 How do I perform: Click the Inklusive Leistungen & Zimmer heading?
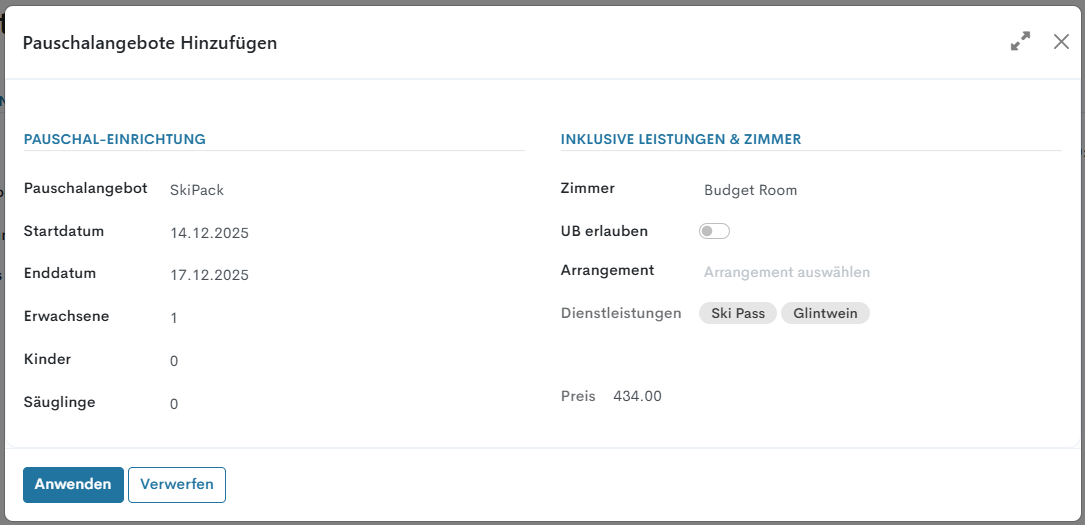pos(681,139)
